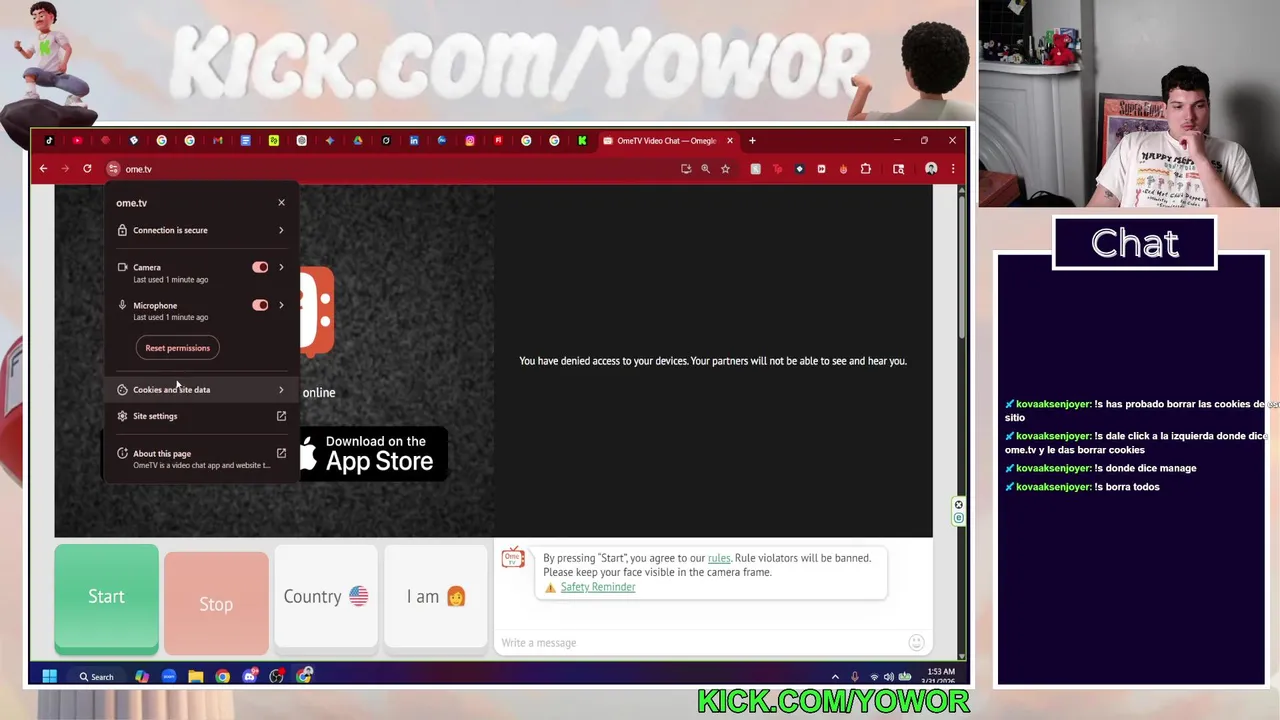This screenshot has width=1280, height=720.
Task: Click the Write a message field
Action: [x=700, y=643]
